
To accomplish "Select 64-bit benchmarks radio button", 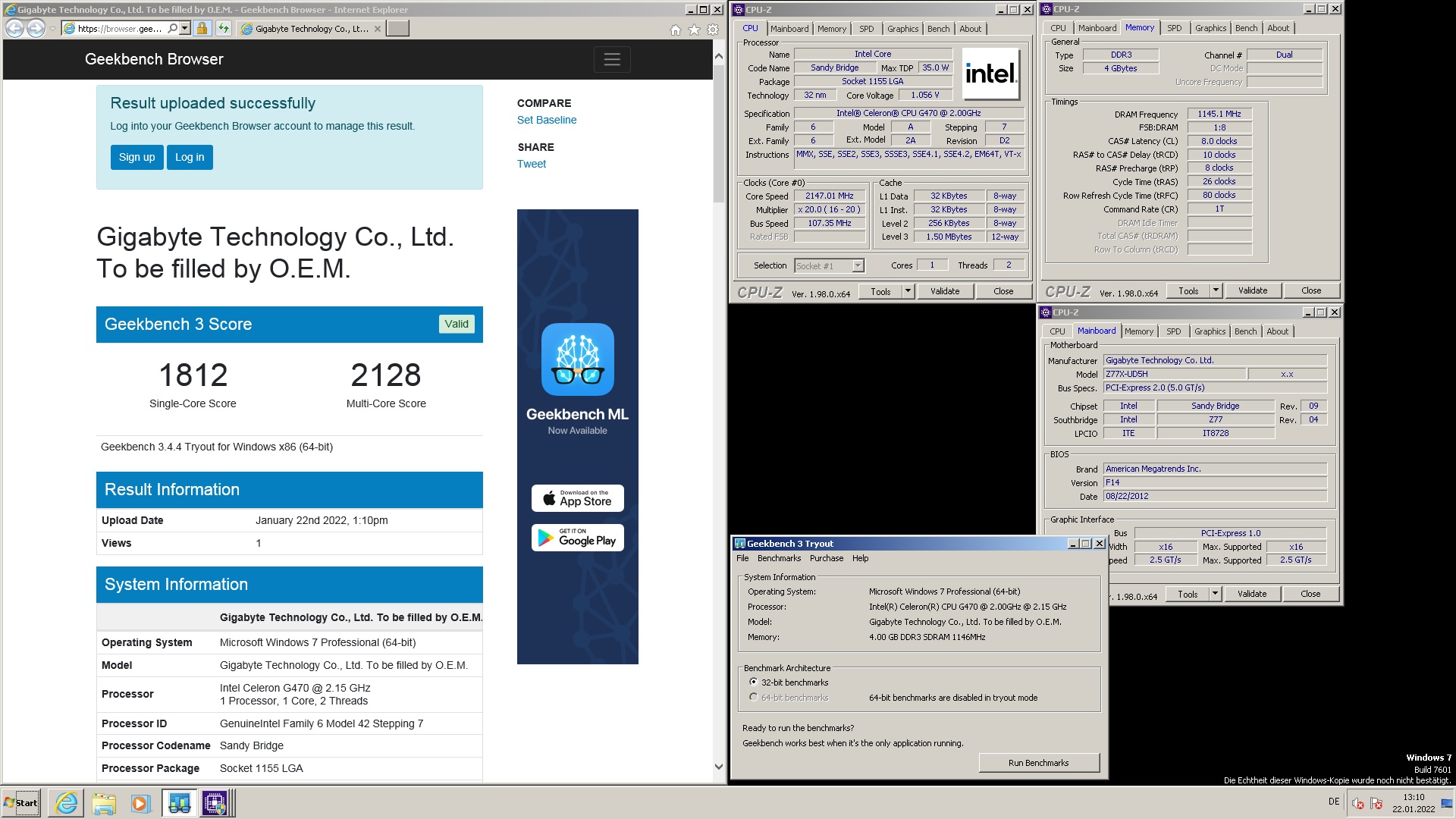I will point(753,697).
